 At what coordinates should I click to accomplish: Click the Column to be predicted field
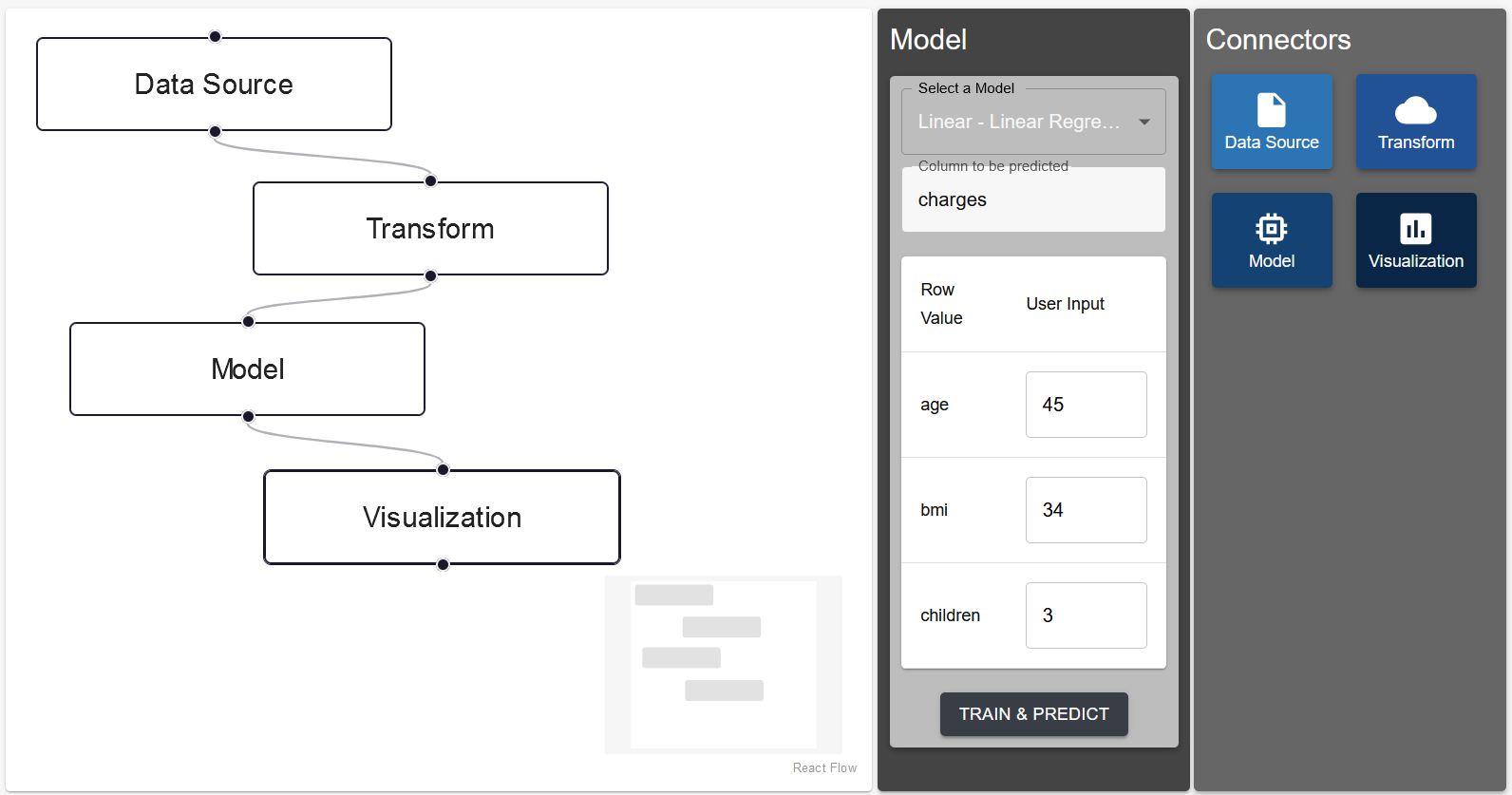[x=1033, y=199]
